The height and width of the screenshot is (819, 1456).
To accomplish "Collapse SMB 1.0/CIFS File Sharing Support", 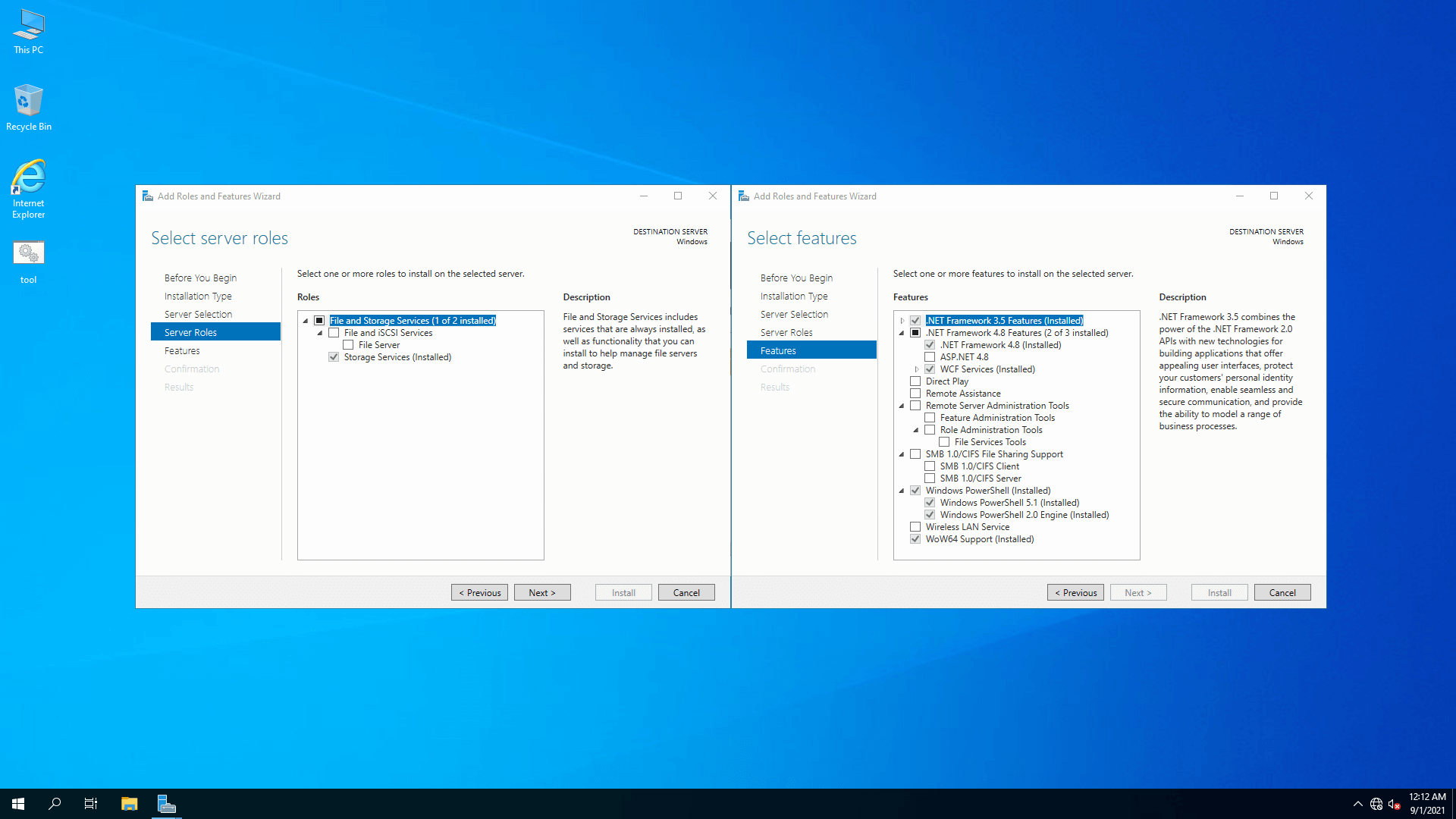I will (902, 454).
